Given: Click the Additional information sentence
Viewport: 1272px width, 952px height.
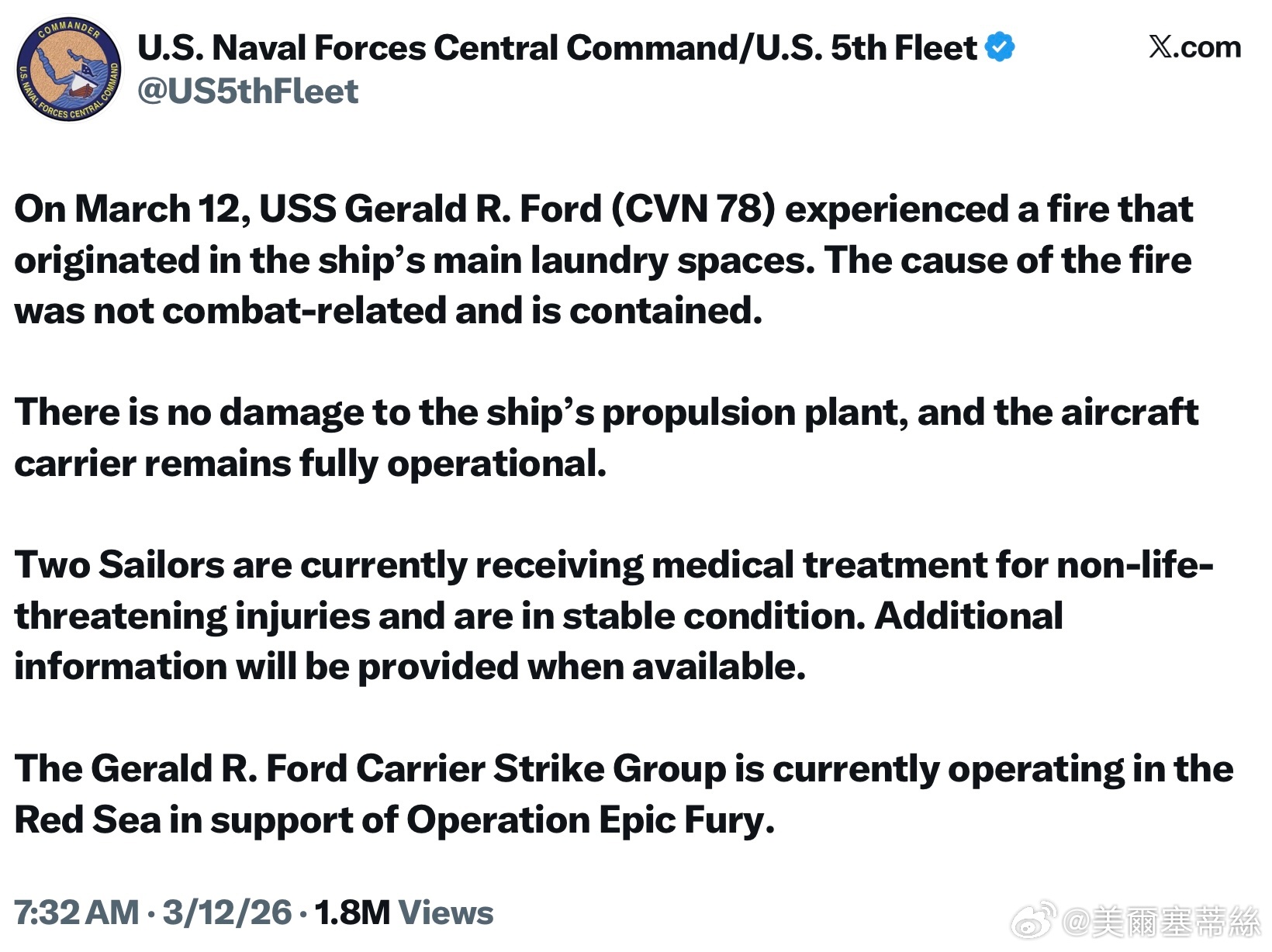Looking at the screenshot, I should (539, 641).
